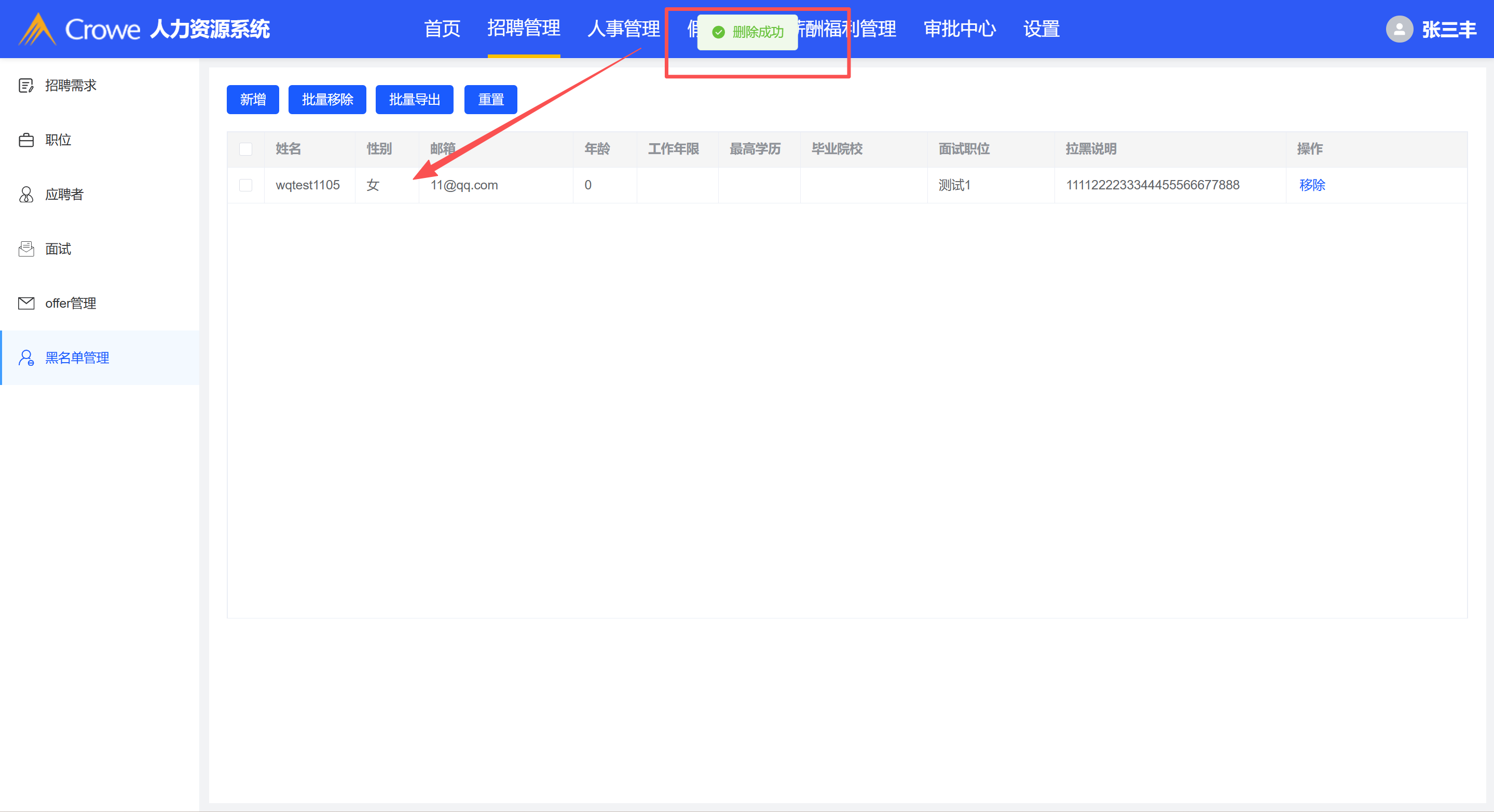Go to 首页 in navigation
This screenshot has height=812, width=1494.
[x=442, y=29]
